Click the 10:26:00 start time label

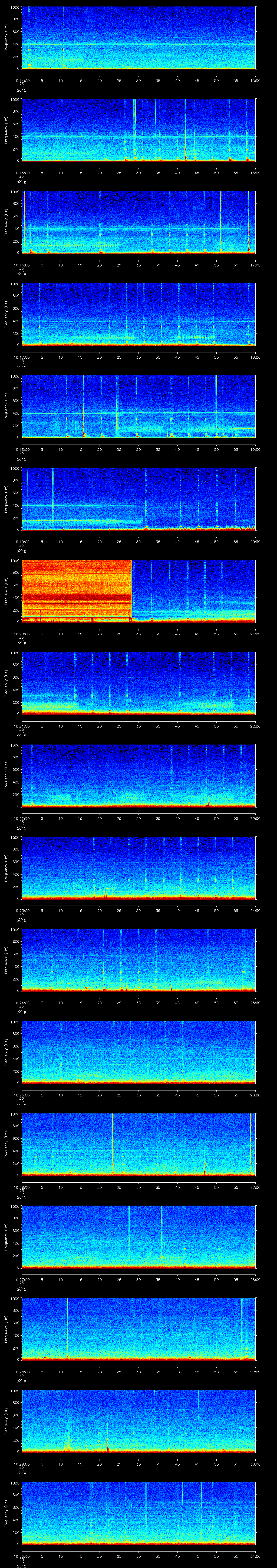21,1187
